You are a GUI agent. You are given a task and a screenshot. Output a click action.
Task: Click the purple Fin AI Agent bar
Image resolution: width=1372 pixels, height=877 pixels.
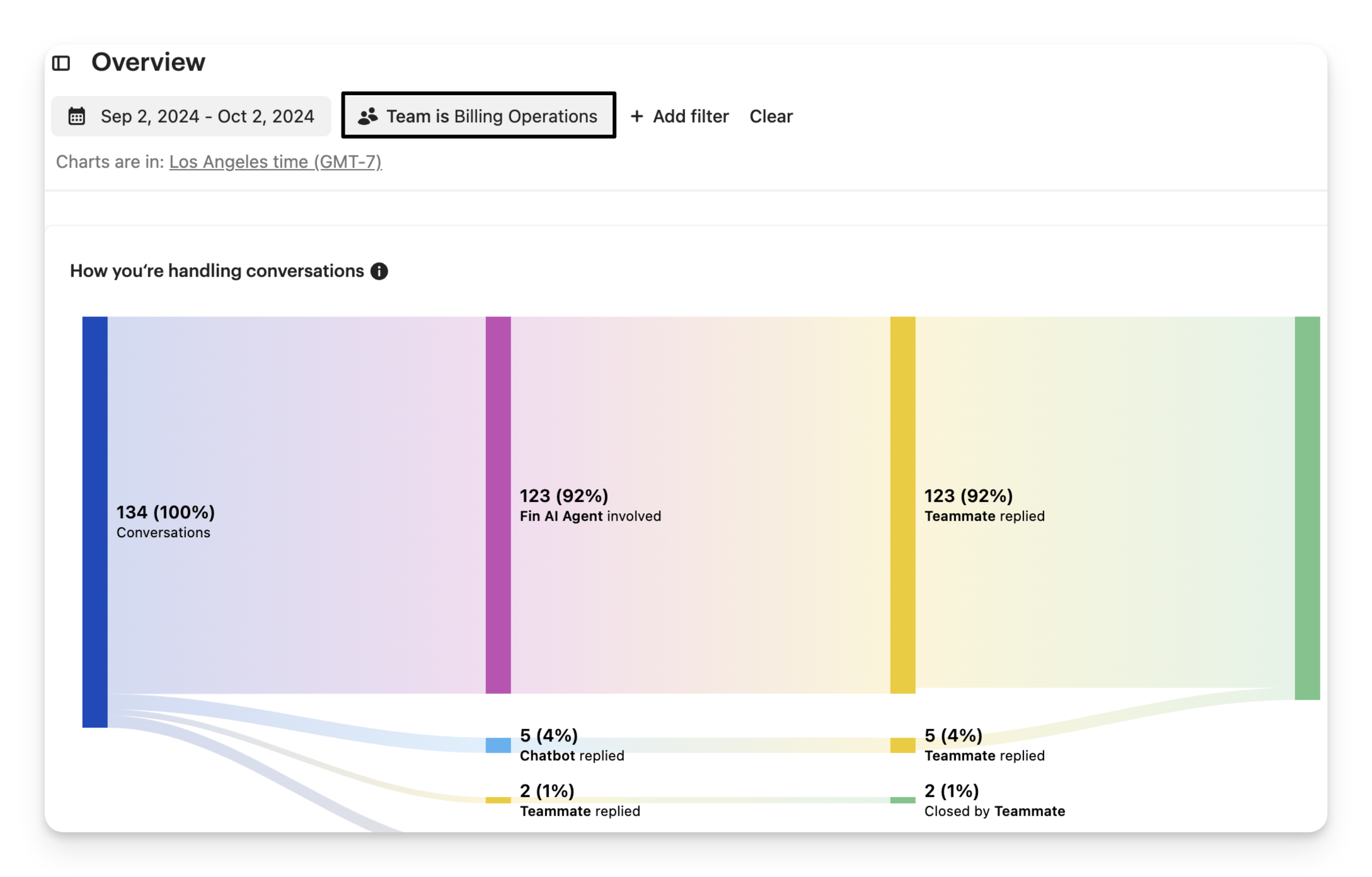pyautogui.click(x=498, y=504)
